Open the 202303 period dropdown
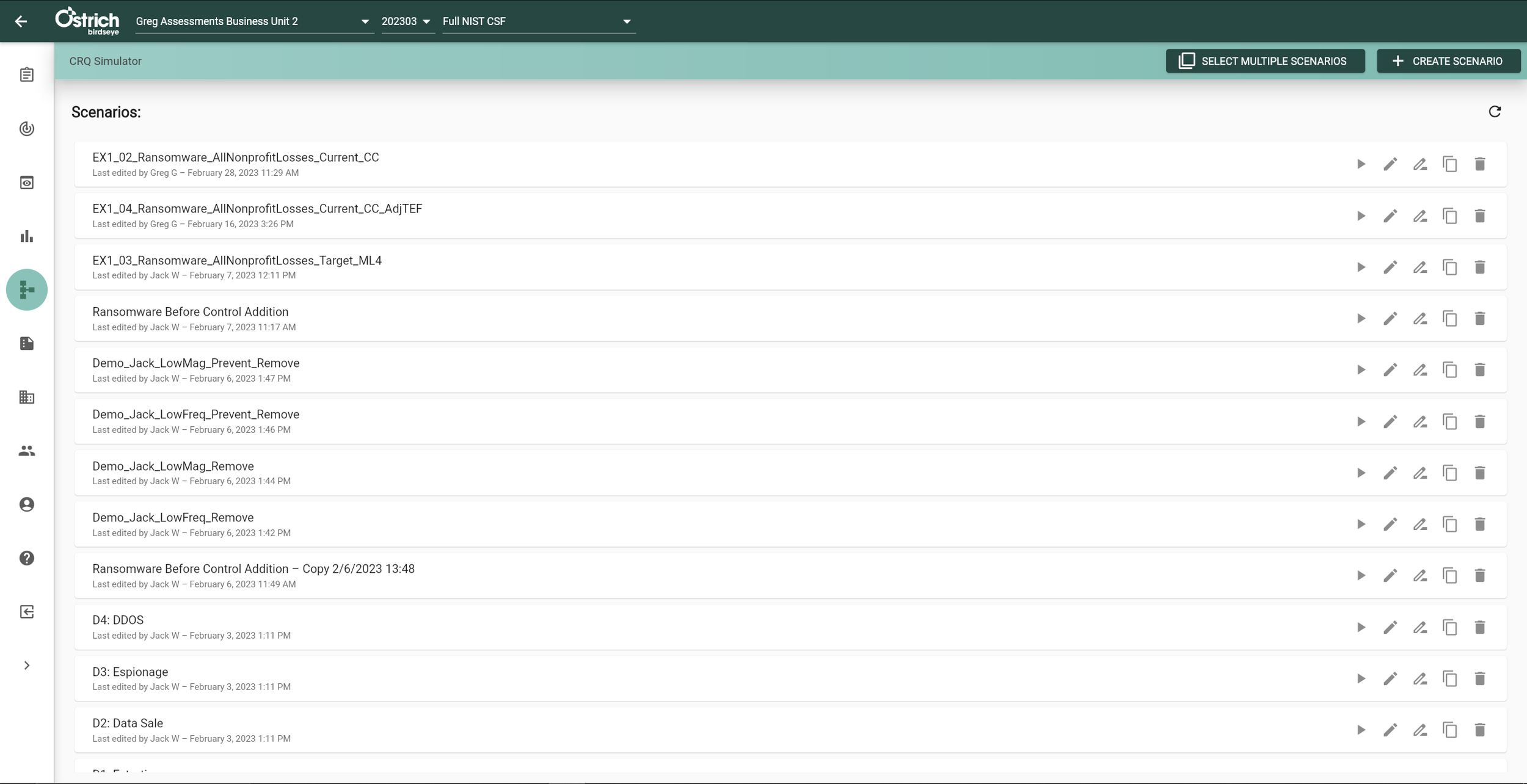This screenshot has height=784, width=1527. point(407,21)
